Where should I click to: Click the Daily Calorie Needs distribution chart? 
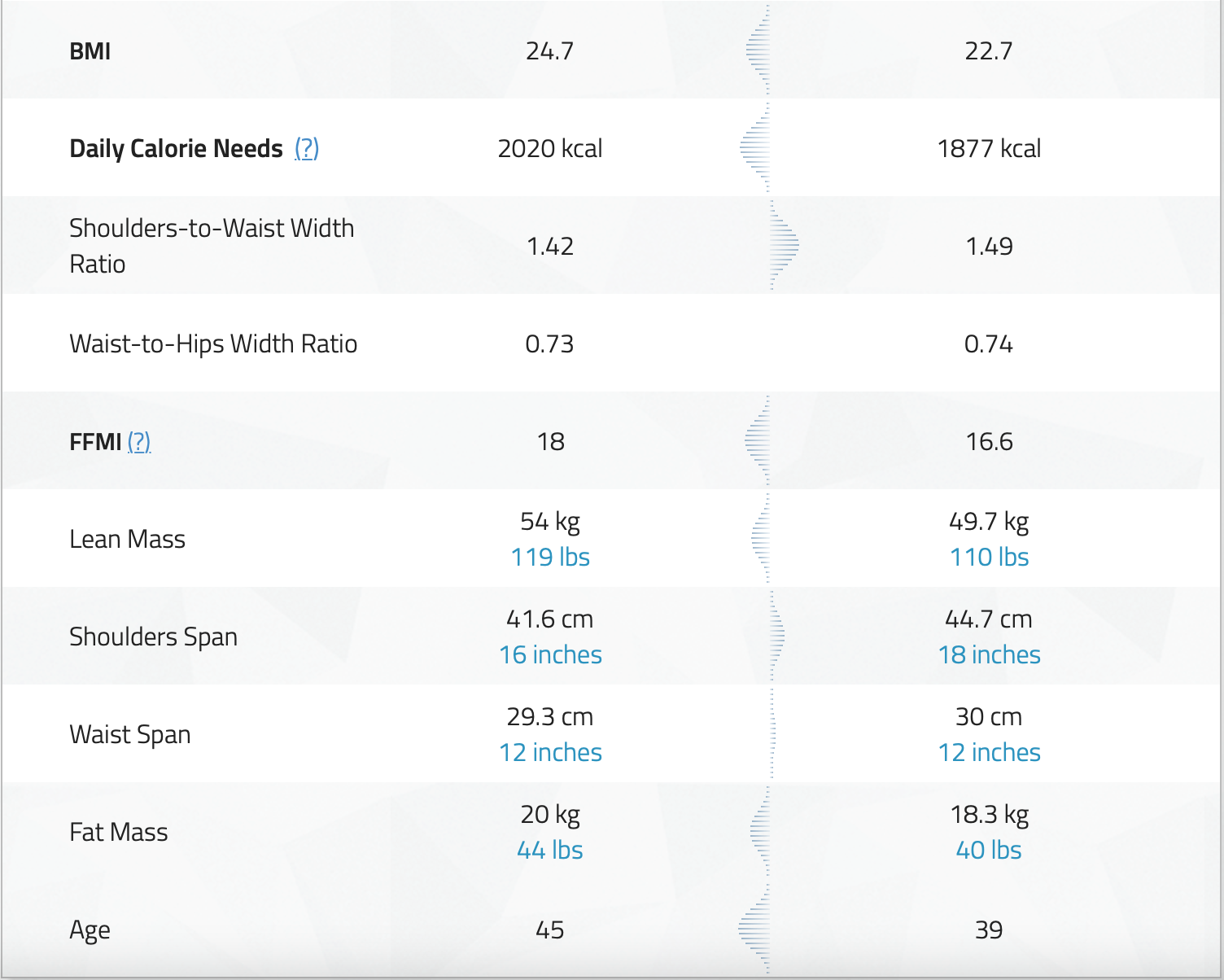pyautogui.click(x=757, y=148)
